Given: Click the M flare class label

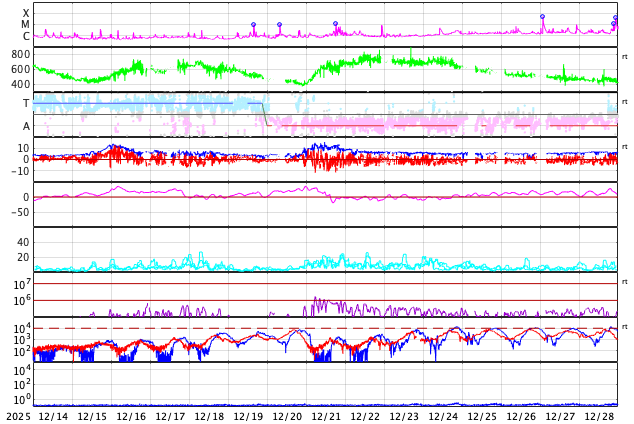Looking at the screenshot, I should click(26, 25).
